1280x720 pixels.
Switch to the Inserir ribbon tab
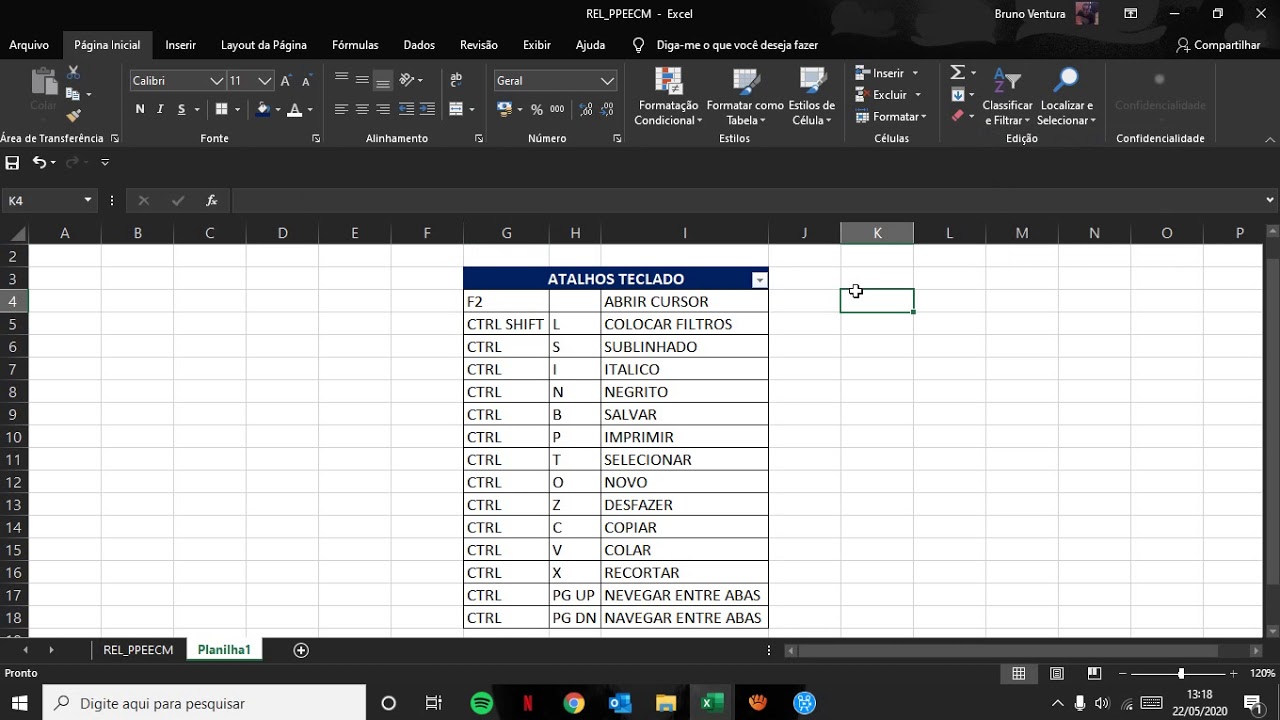[x=181, y=45]
